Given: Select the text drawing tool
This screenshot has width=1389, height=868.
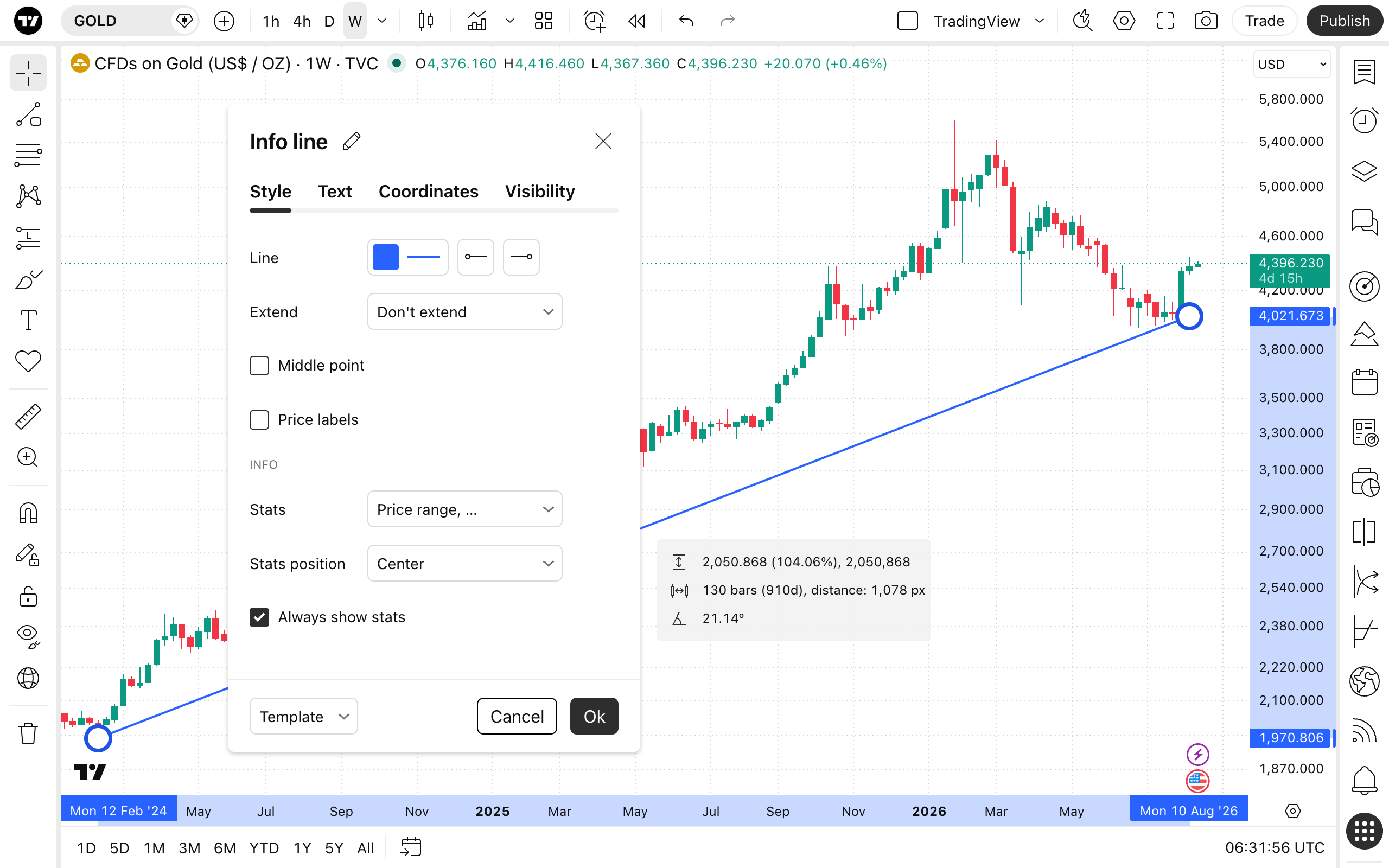Looking at the screenshot, I should click(28, 320).
